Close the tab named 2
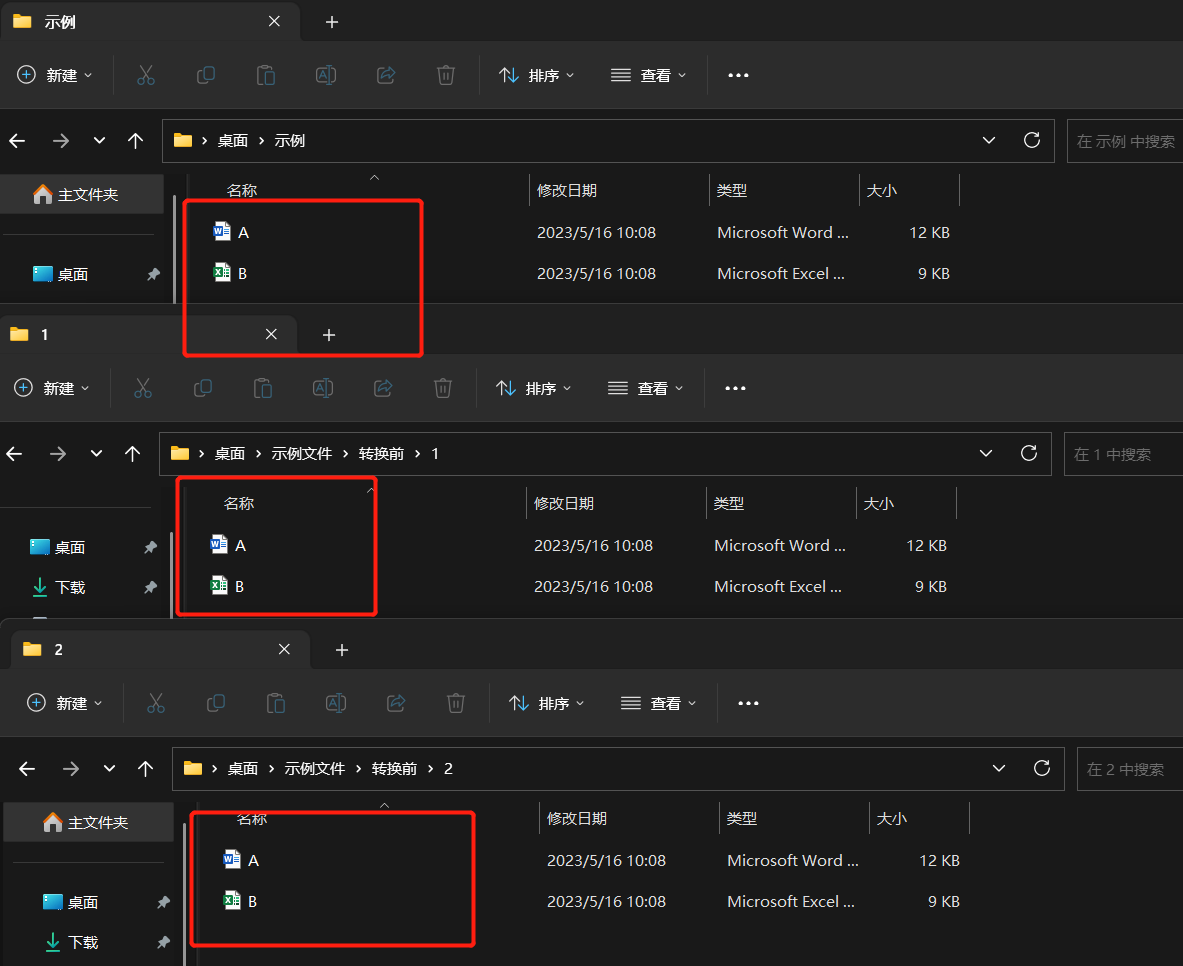This screenshot has width=1183, height=966. click(x=284, y=649)
